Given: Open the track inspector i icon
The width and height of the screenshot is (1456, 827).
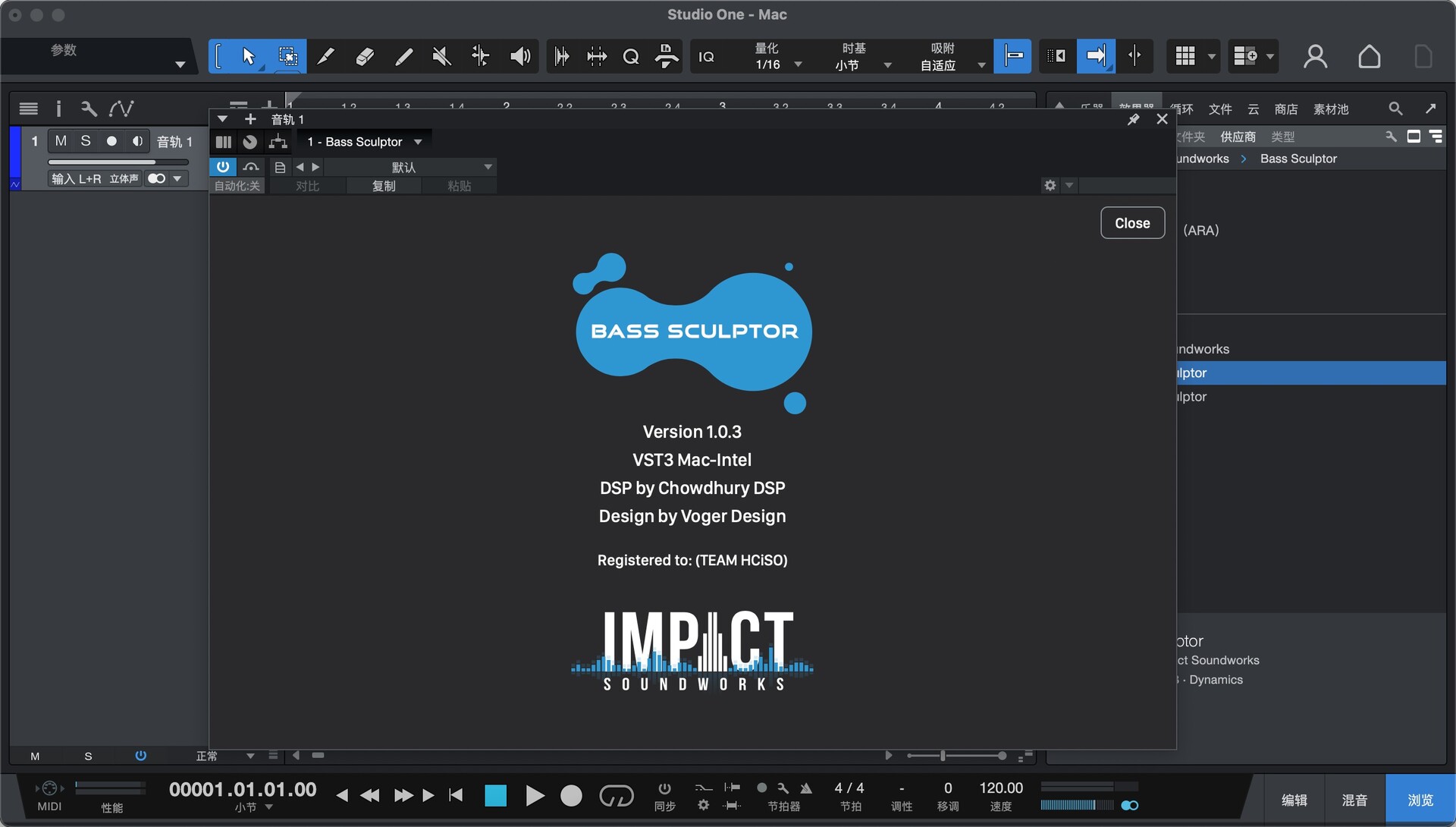Looking at the screenshot, I should click(58, 108).
